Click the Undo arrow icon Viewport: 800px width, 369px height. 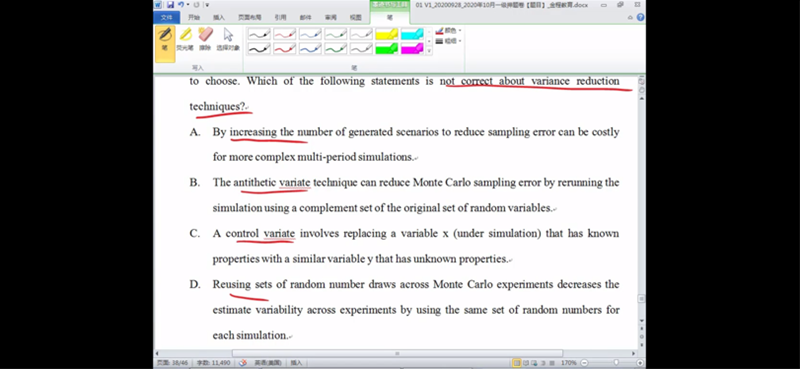click(181, 5)
